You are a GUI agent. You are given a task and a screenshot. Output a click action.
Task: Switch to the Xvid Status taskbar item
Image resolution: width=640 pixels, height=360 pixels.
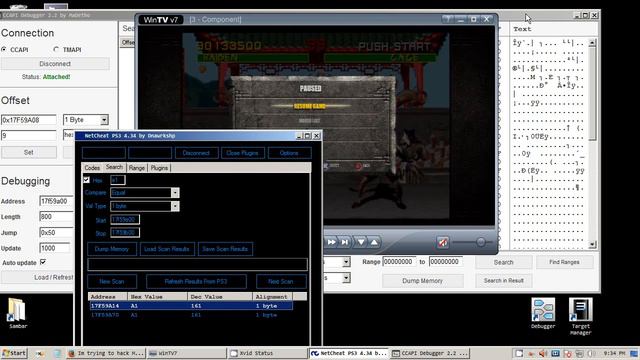point(267,353)
